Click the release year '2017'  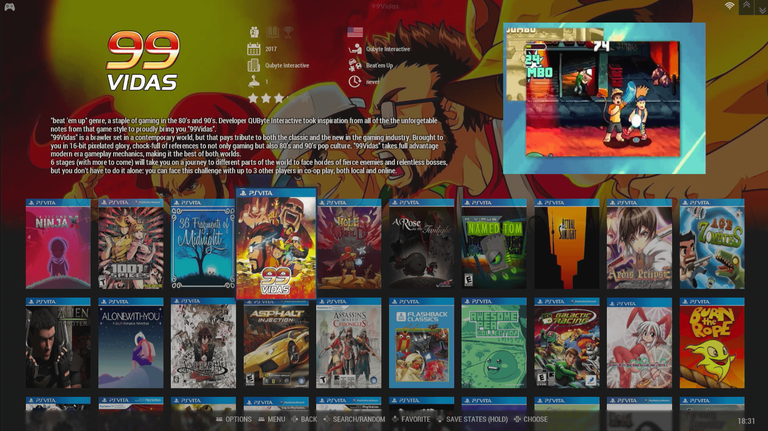(x=271, y=49)
